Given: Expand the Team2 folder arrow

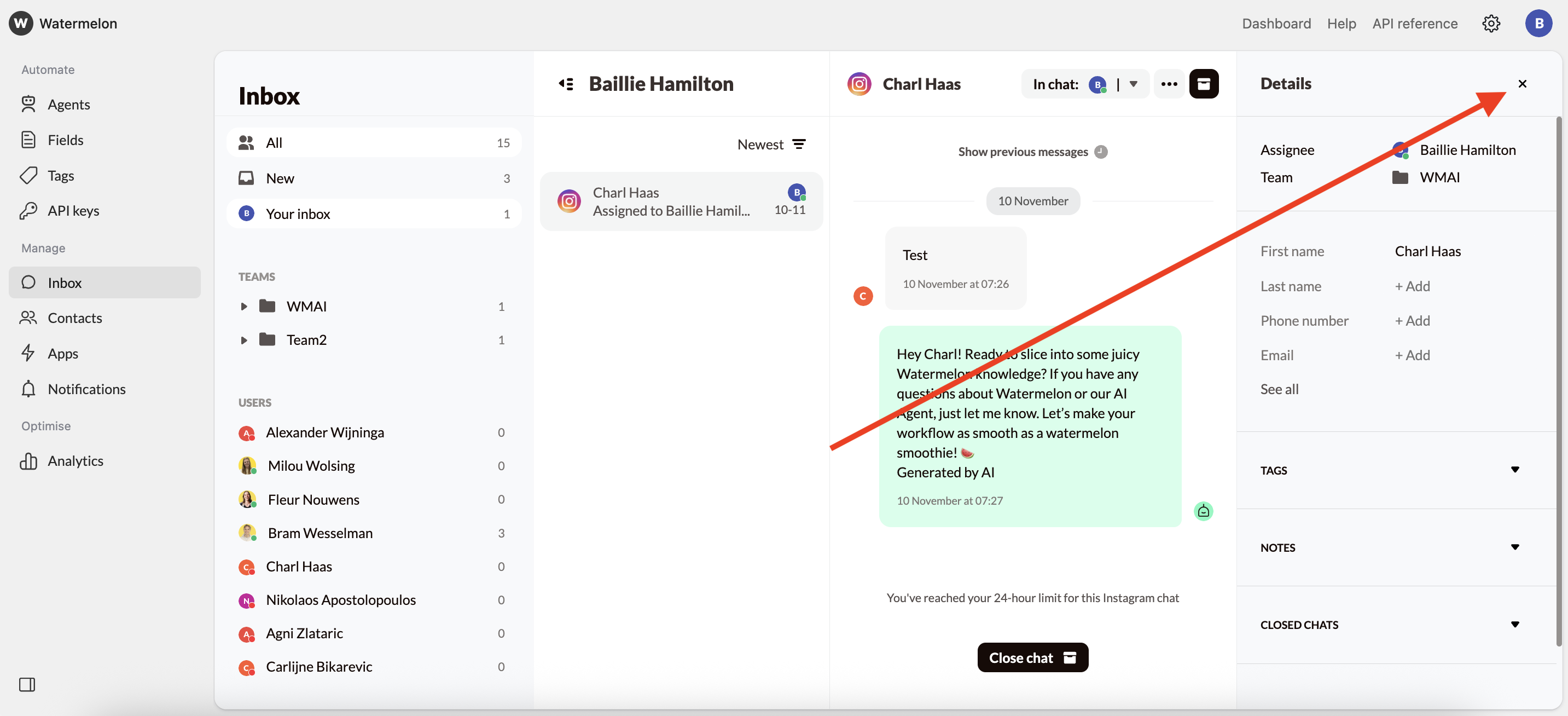Looking at the screenshot, I should click(243, 340).
